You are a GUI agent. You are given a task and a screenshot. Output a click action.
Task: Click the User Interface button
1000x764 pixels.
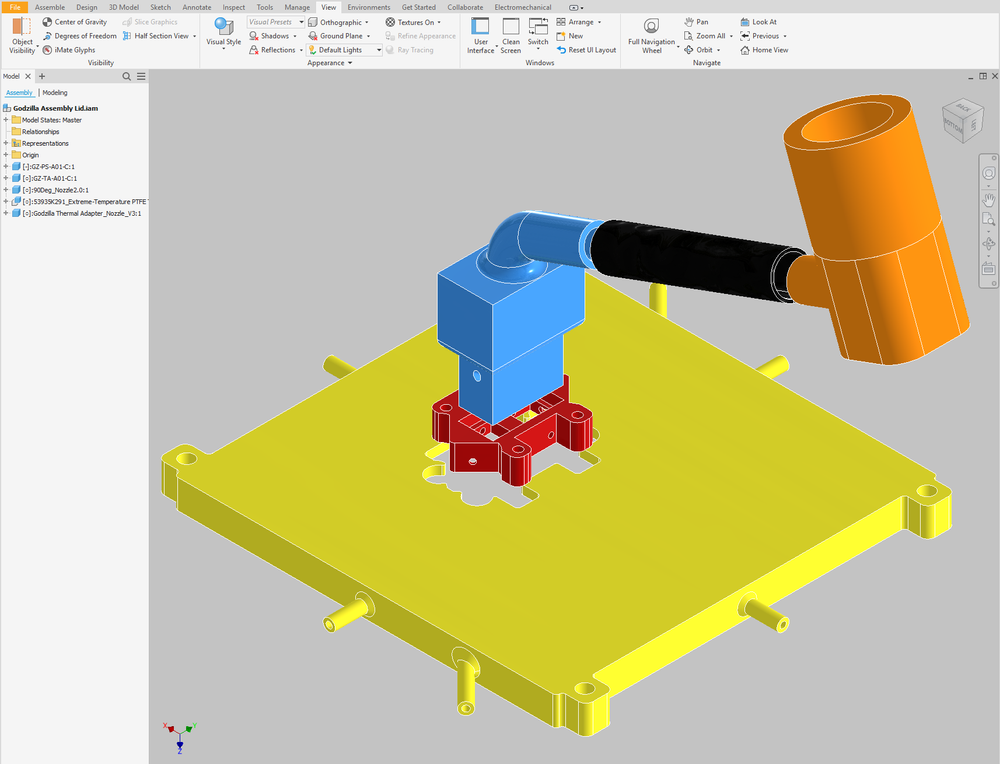480,36
